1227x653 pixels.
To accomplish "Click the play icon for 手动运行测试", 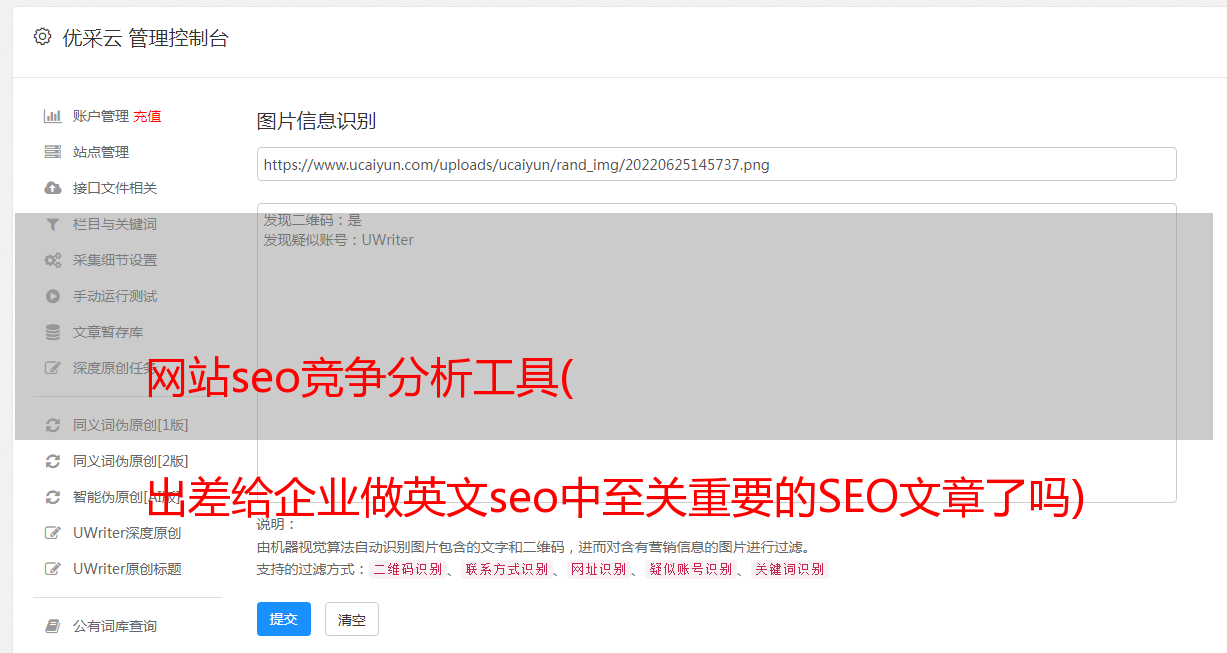I will (53, 296).
